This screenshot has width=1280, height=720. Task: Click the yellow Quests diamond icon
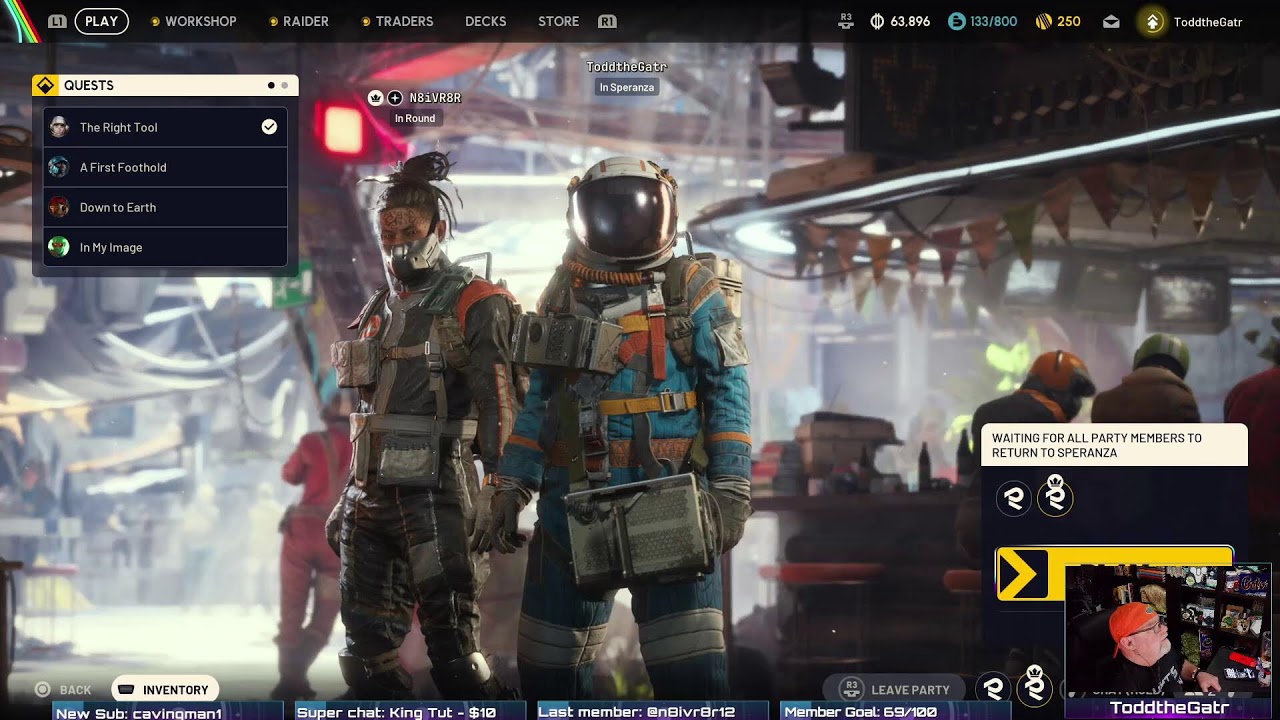click(45, 86)
